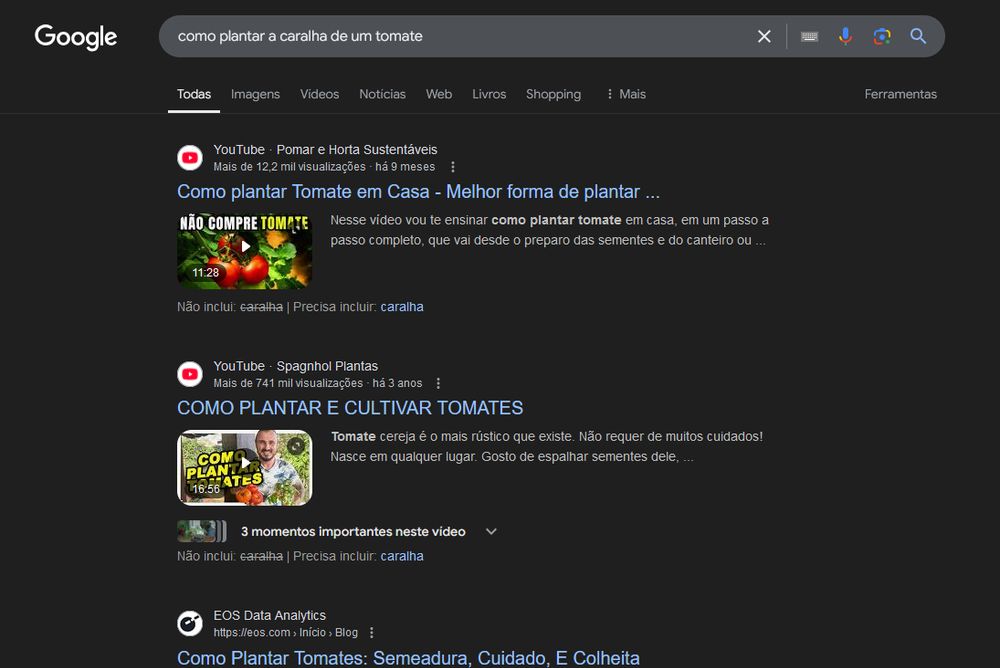This screenshot has height=668, width=1000.
Task: Switch to the Notícias tab
Action: tap(382, 94)
